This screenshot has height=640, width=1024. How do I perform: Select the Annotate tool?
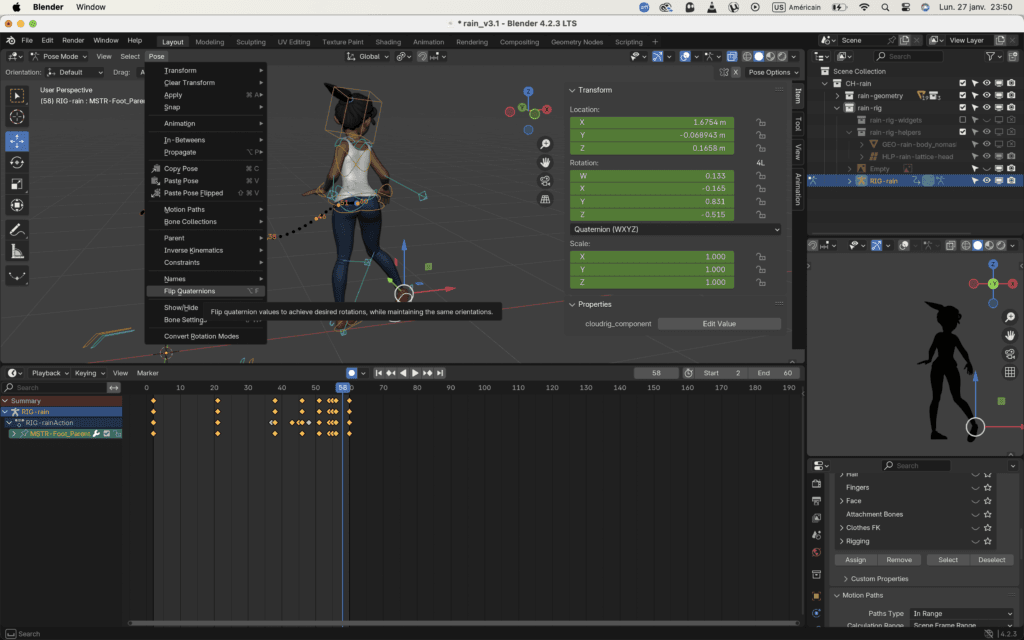pyautogui.click(x=17, y=230)
